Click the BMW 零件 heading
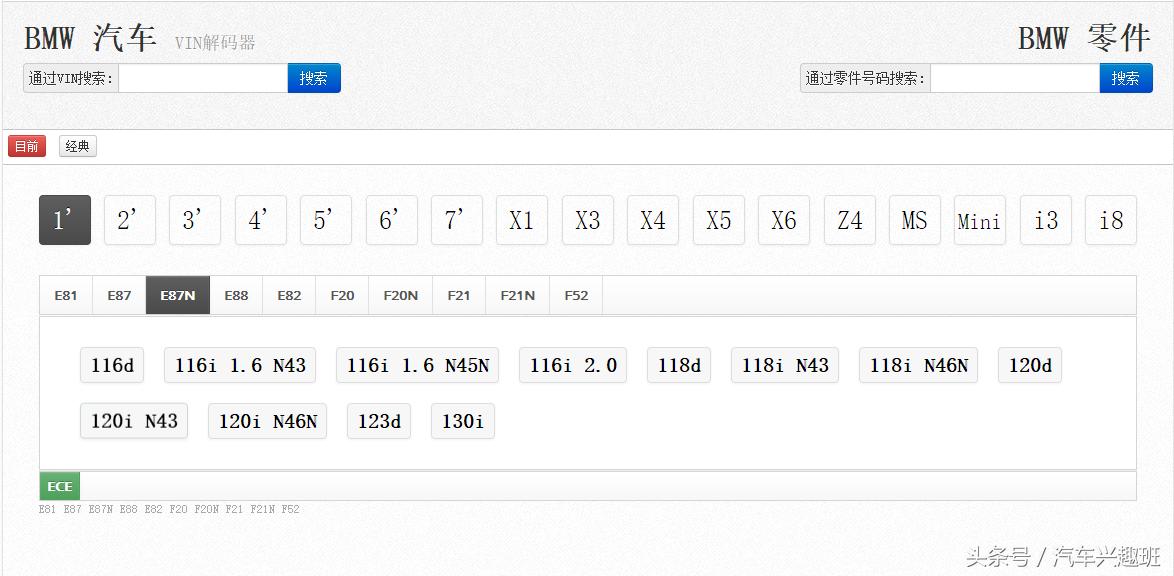 [x=1083, y=38]
